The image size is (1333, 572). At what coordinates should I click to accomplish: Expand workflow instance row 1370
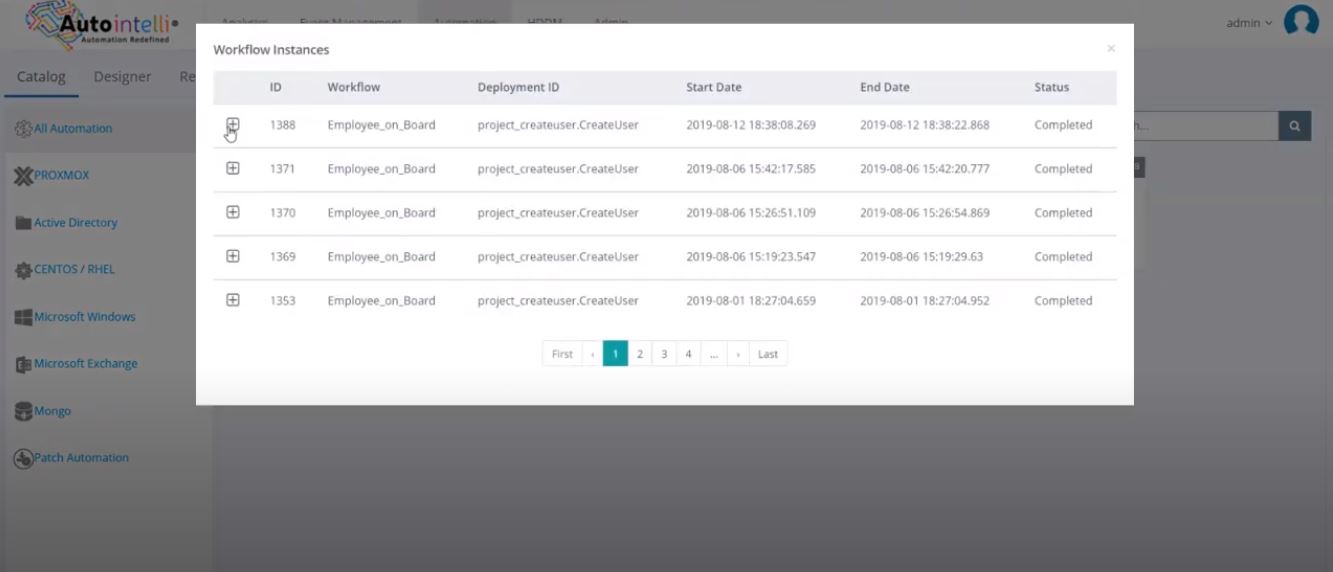(232, 212)
